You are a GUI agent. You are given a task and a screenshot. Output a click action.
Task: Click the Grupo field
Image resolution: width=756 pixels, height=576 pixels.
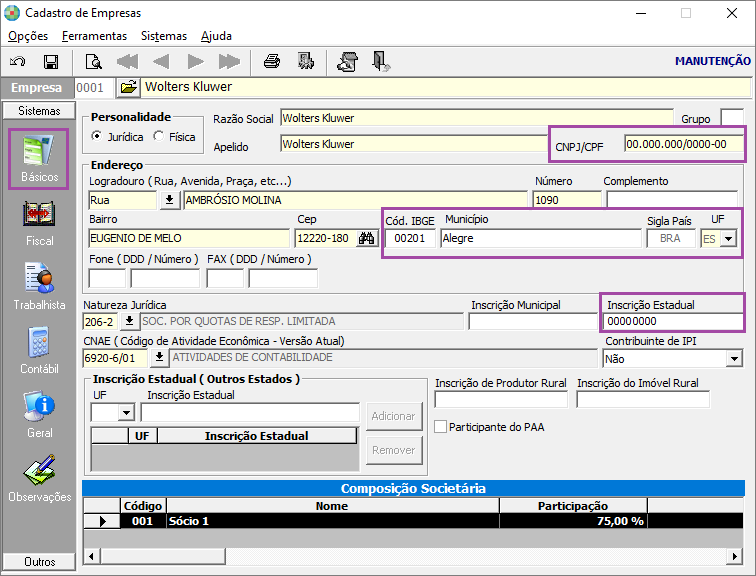point(732,118)
